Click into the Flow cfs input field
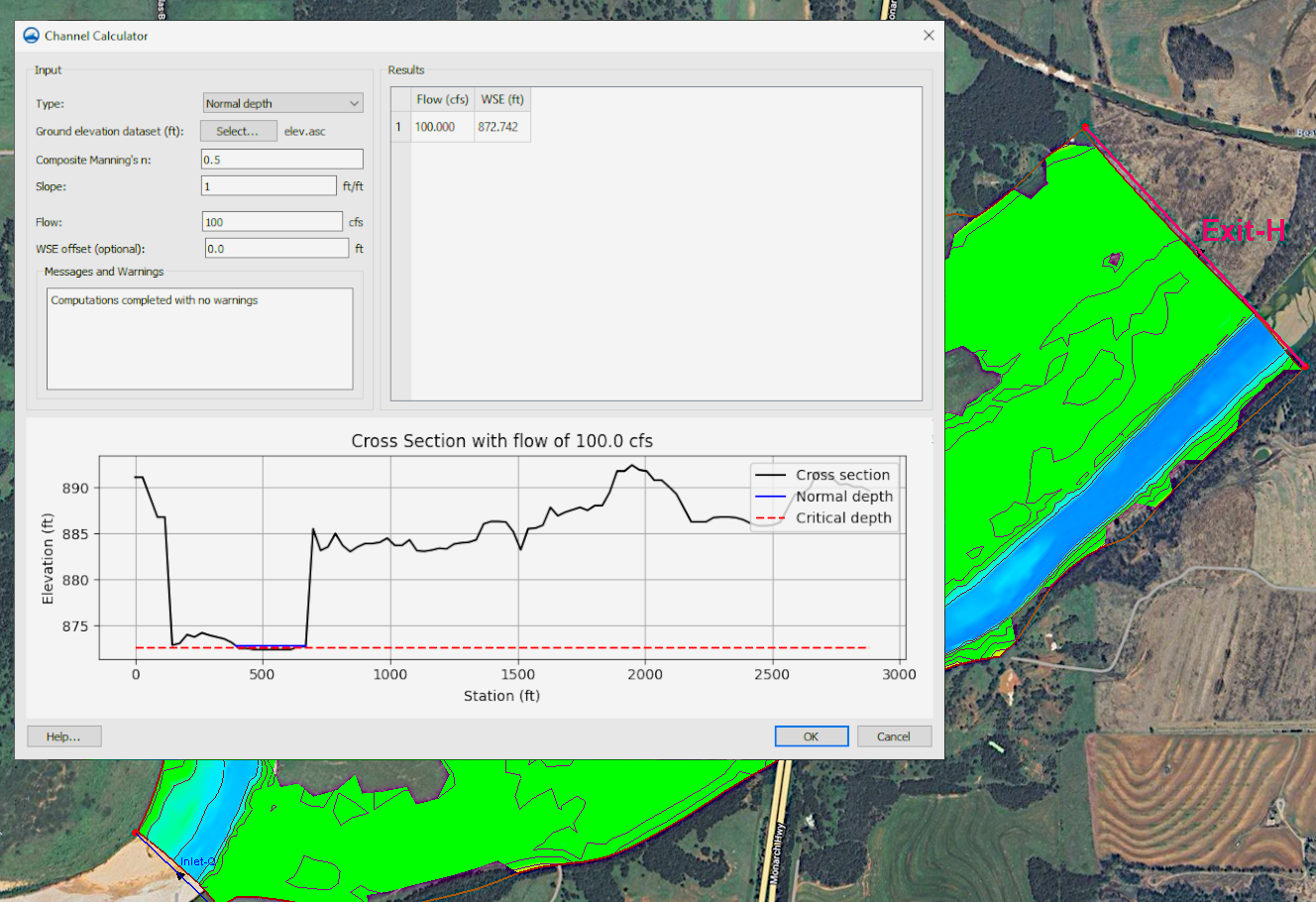The image size is (1316, 902). tap(272, 222)
